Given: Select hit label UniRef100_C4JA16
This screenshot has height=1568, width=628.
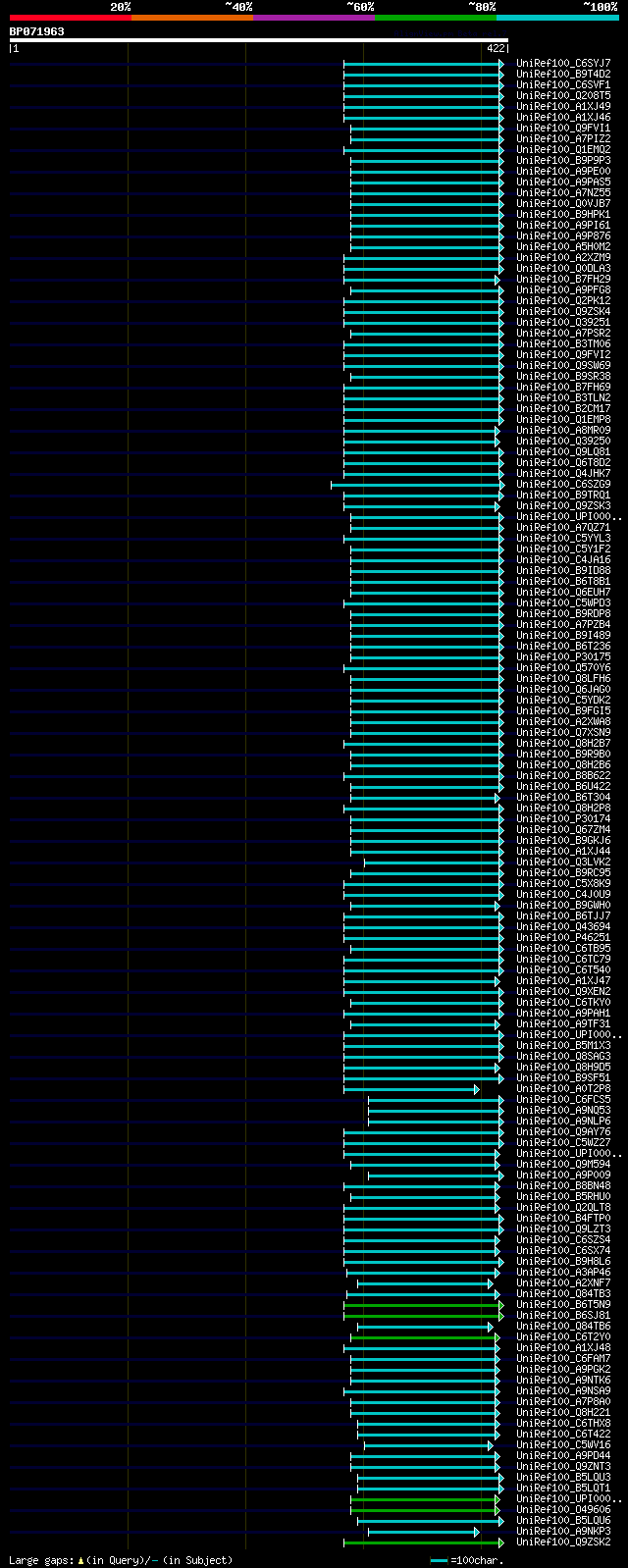Looking at the screenshot, I should point(563,559).
